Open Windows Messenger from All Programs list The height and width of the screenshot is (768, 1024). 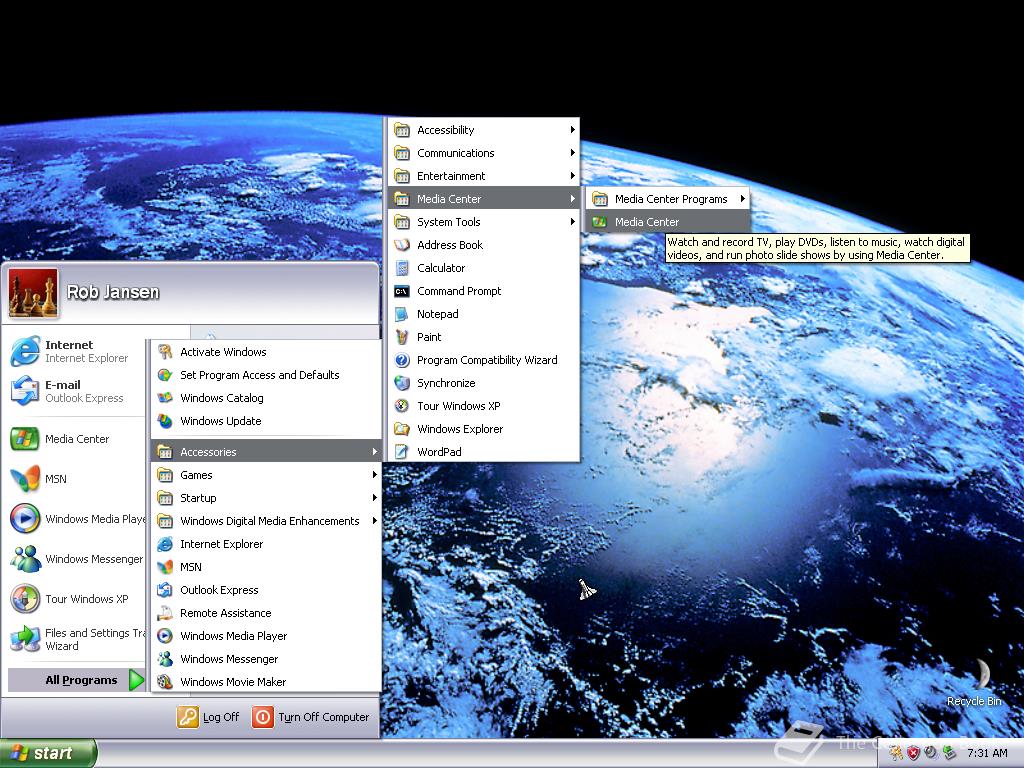pyautogui.click(x=266, y=659)
